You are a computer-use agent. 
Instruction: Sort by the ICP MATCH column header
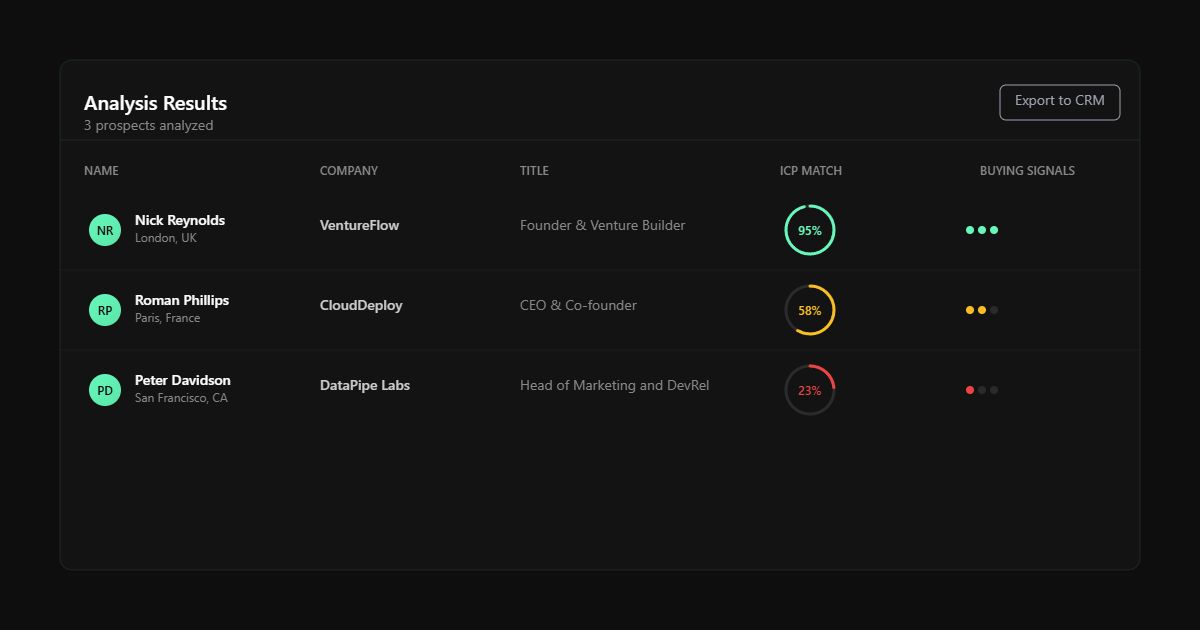[x=811, y=170]
